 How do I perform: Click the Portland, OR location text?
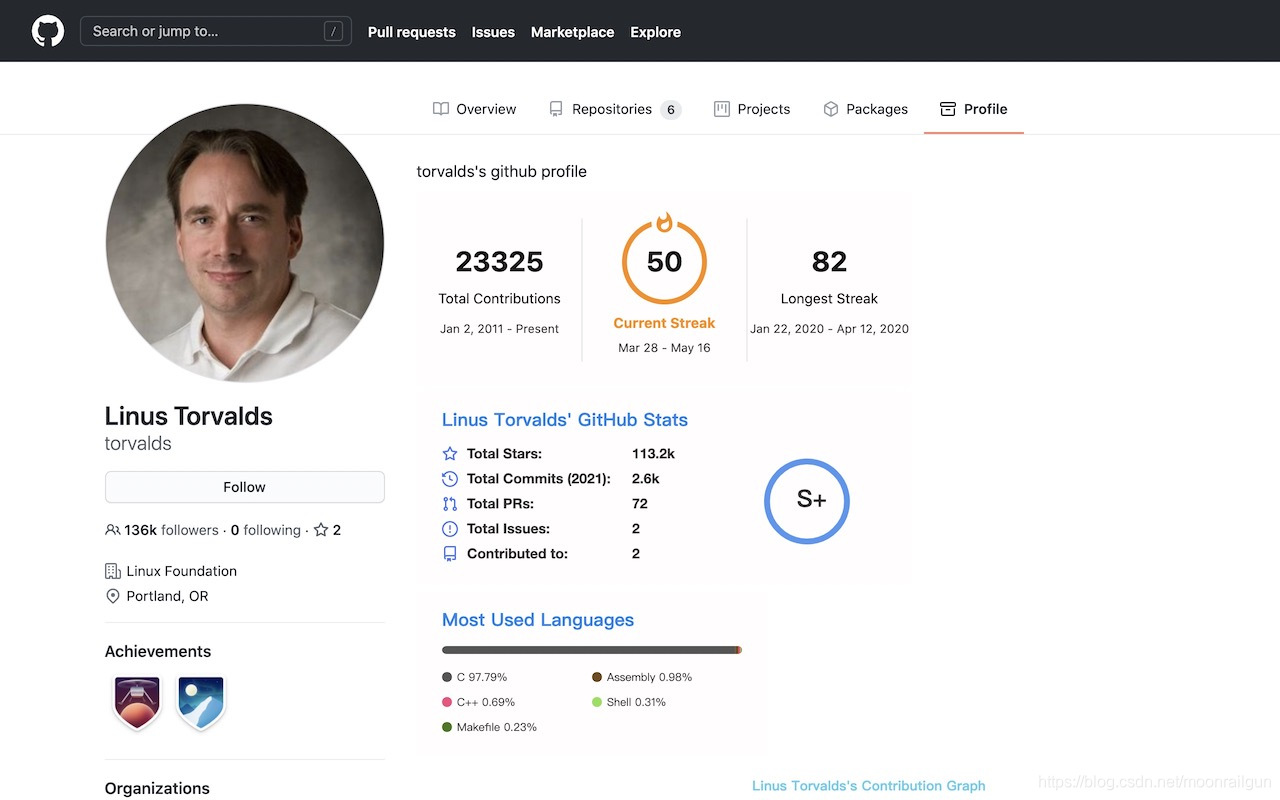[168, 596]
